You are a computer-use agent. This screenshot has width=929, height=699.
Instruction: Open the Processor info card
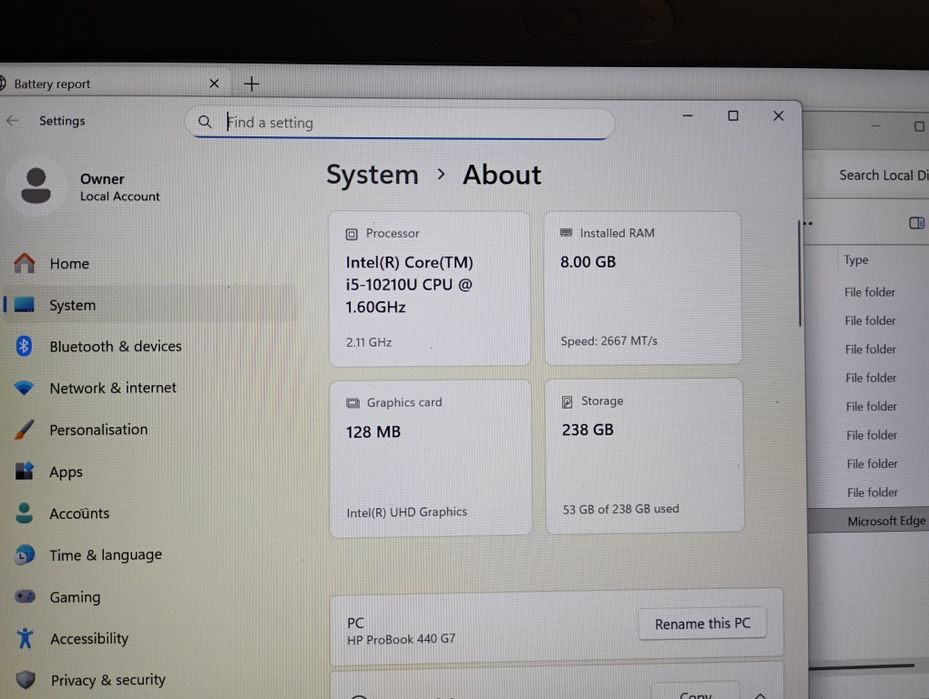pos(430,288)
